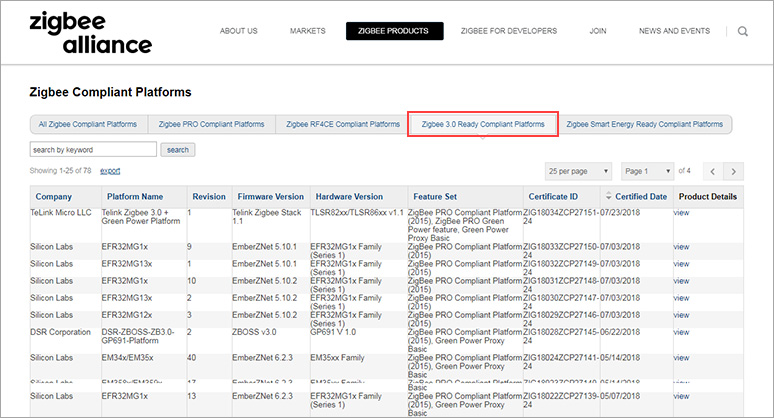Sort by Certified Date column header
Viewport: 774px width, 418px height.
[x=641, y=196]
